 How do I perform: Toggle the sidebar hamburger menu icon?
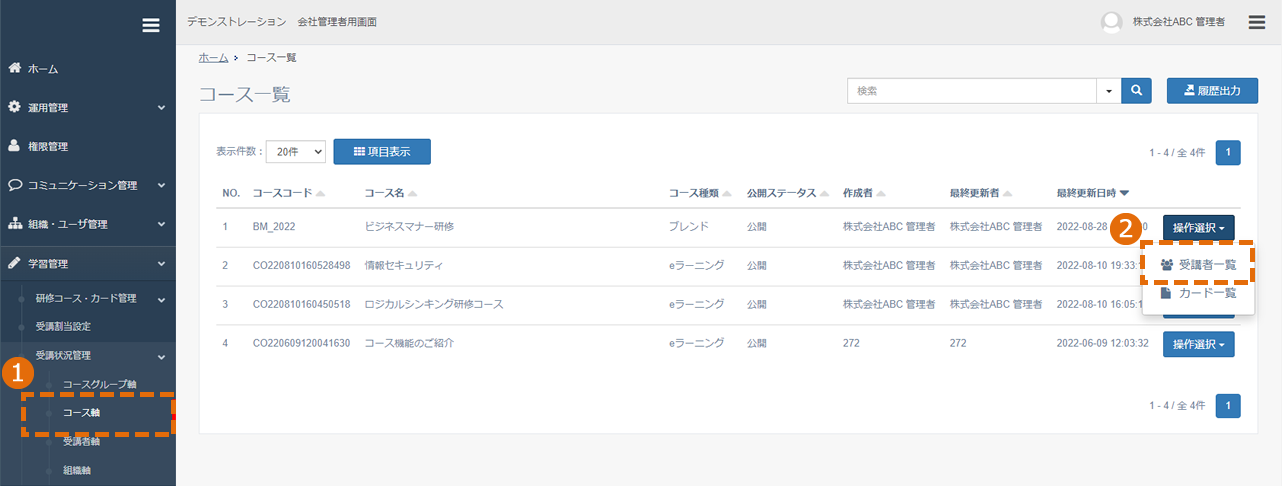coord(151,26)
